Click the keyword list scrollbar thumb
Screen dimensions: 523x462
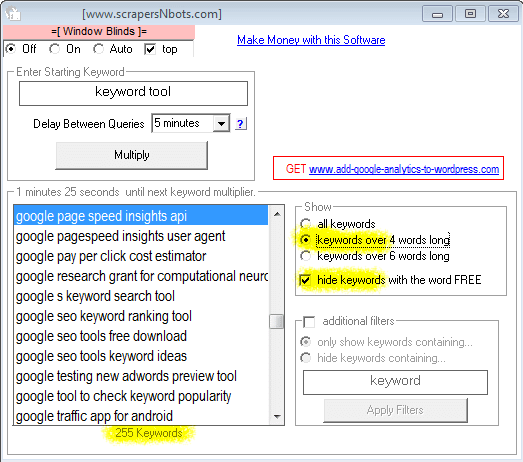pyautogui.click(x=277, y=321)
